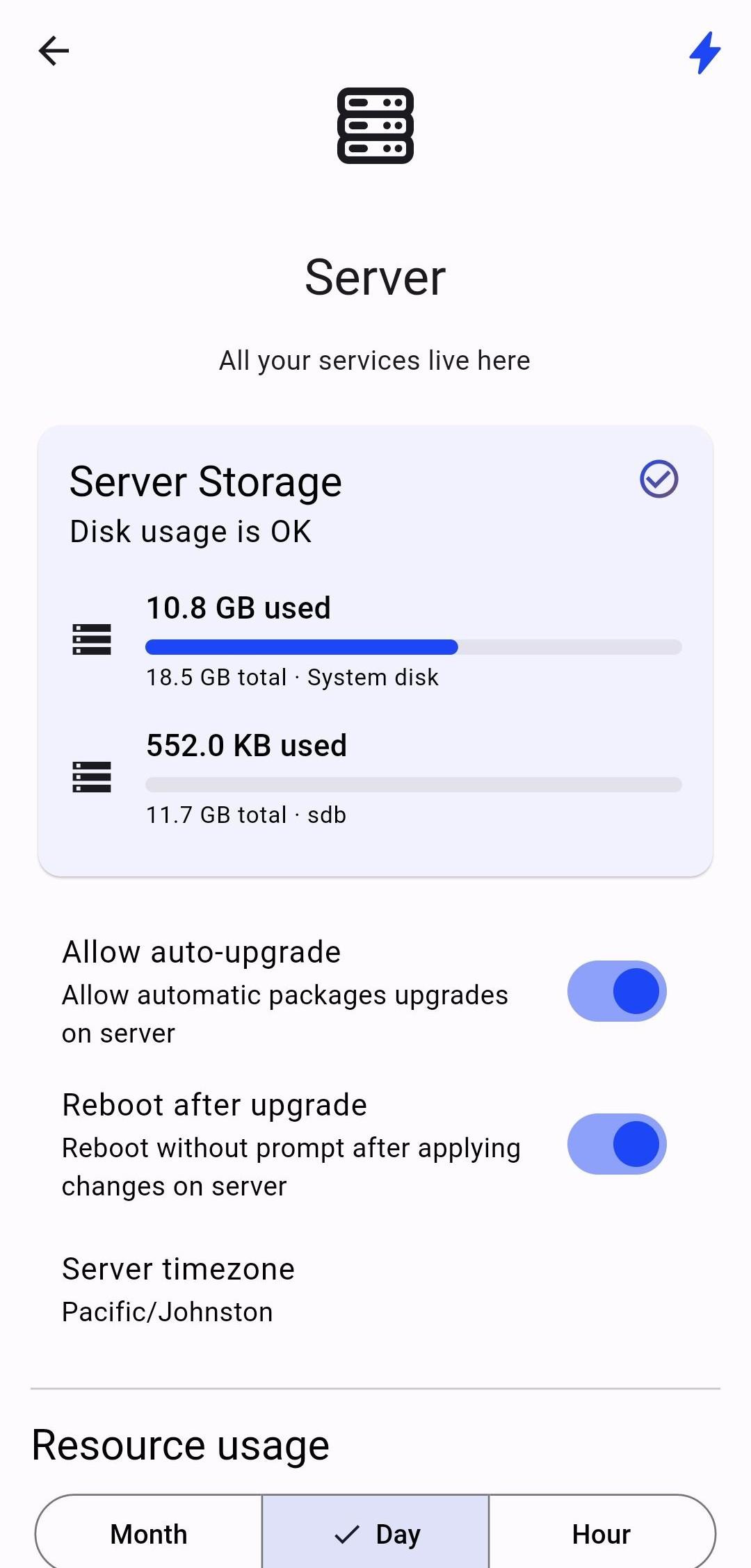The width and height of the screenshot is (751, 1568).
Task: Open the lightning bolt jobs icon
Action: (x=704, y=53)
